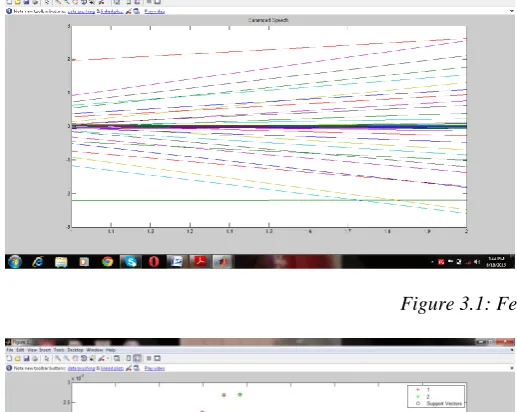Follow data brushing link in Figure 1 note bar
This screenshot has height=412, width=517.
coord(81,368)
